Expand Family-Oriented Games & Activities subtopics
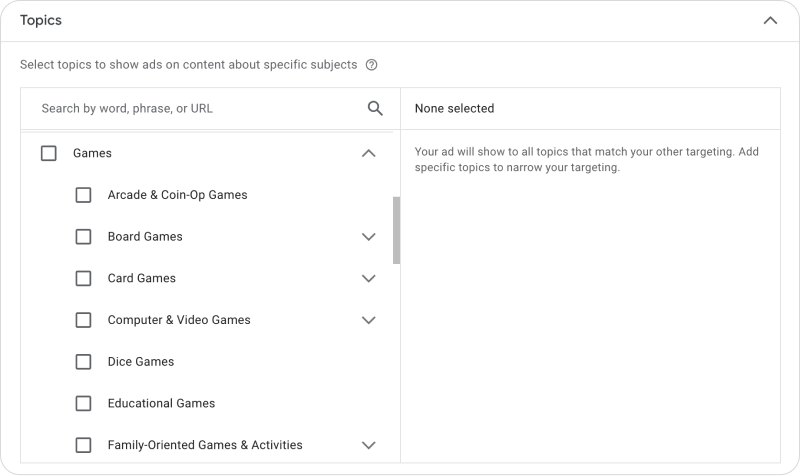The width and height of the screenshot is (800, 476). click(368, 445)
